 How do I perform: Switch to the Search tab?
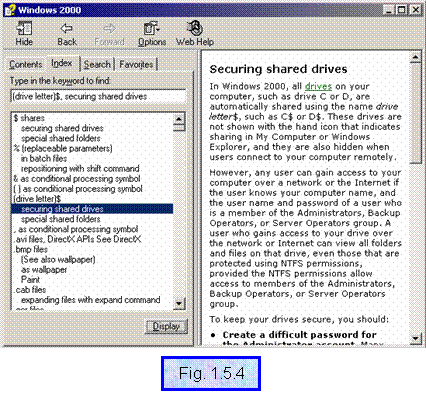point(97,64)
